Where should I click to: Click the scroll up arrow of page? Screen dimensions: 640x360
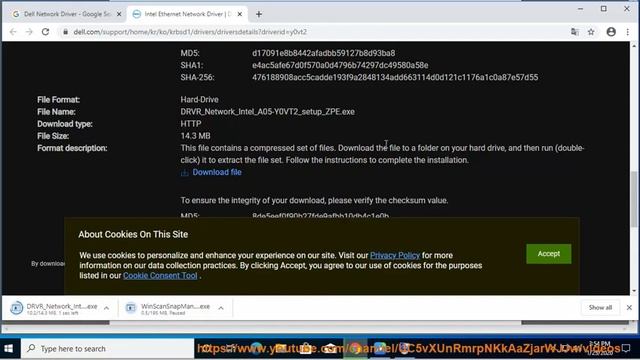[x=634, y=46]
